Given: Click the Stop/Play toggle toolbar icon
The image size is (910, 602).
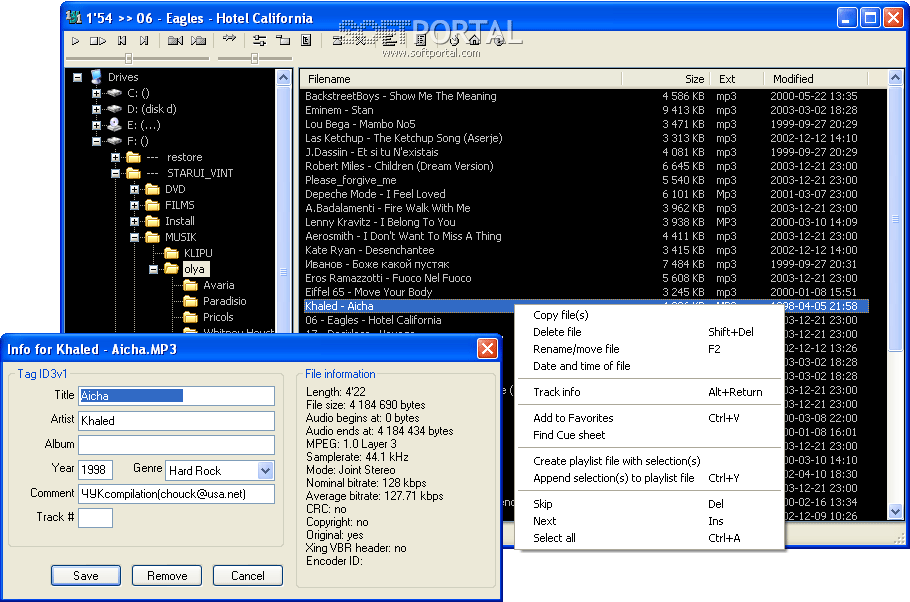Looking at the screenshot, I should click(98, 41).
